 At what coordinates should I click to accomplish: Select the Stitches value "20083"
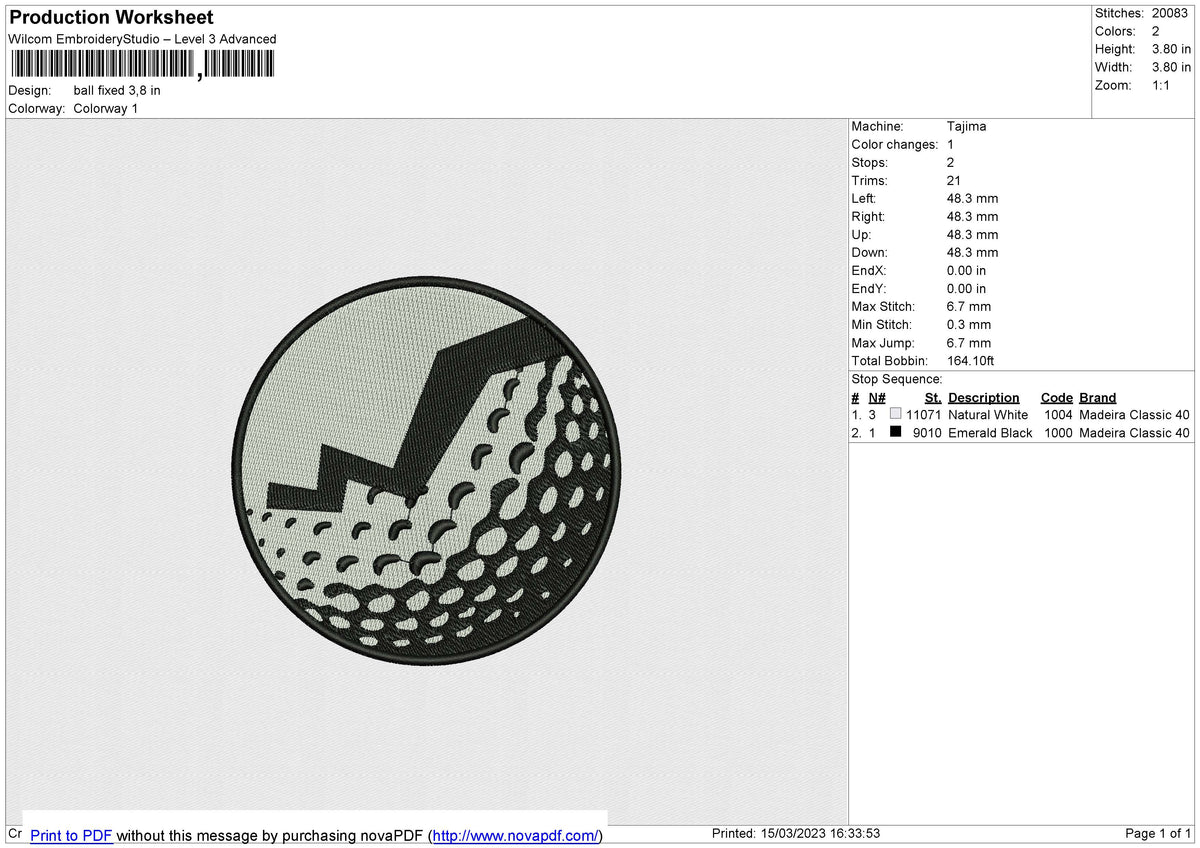pyautogui.click(x=1170, y=13)
